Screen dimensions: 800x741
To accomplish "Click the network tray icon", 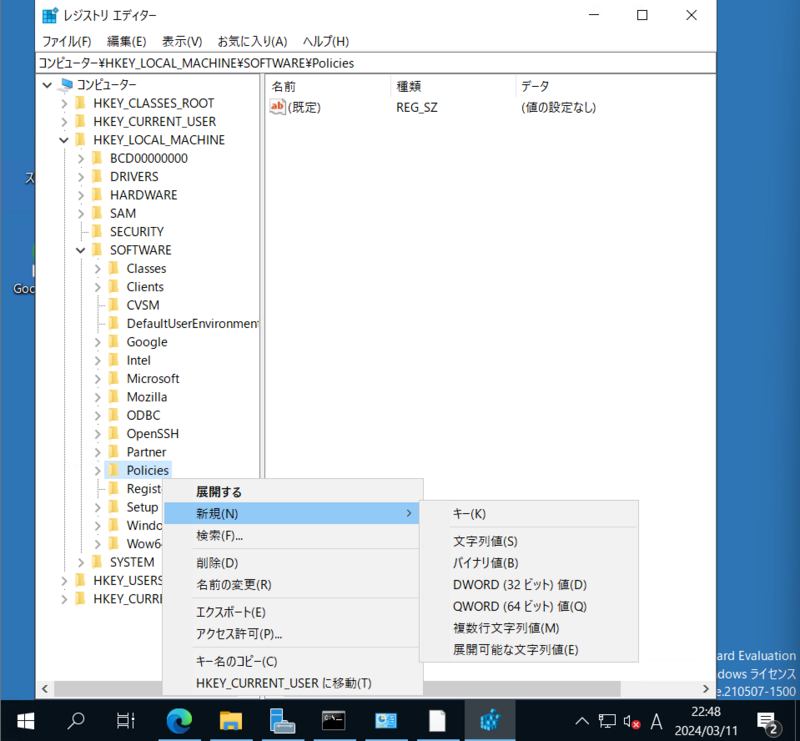I will point(607,722).
